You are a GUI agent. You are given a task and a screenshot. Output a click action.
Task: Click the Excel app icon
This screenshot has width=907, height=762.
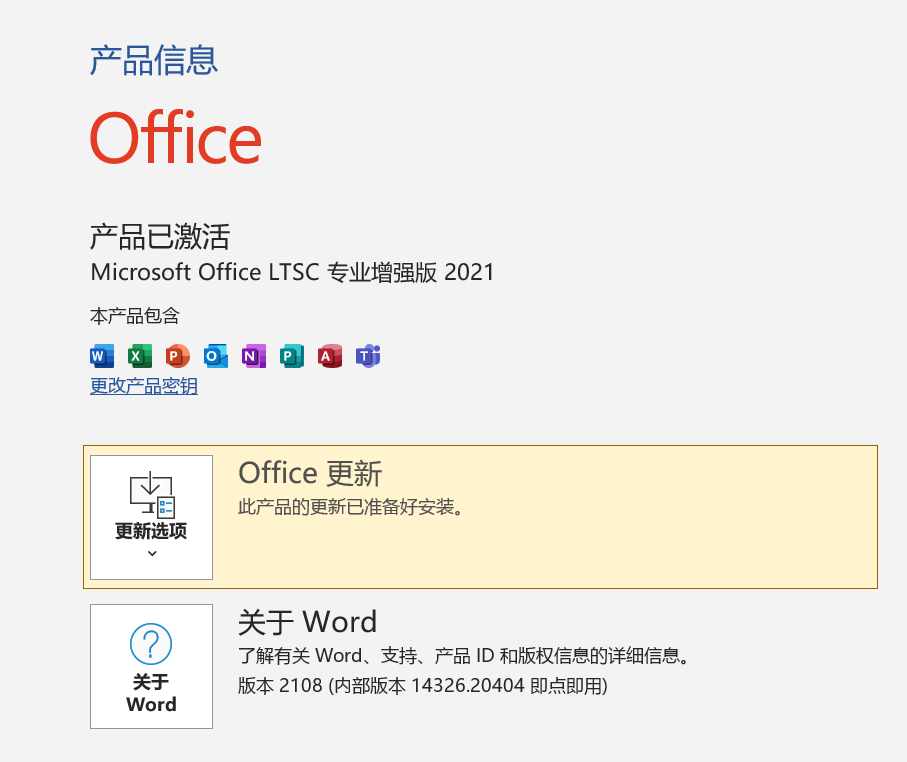point(140,356)
